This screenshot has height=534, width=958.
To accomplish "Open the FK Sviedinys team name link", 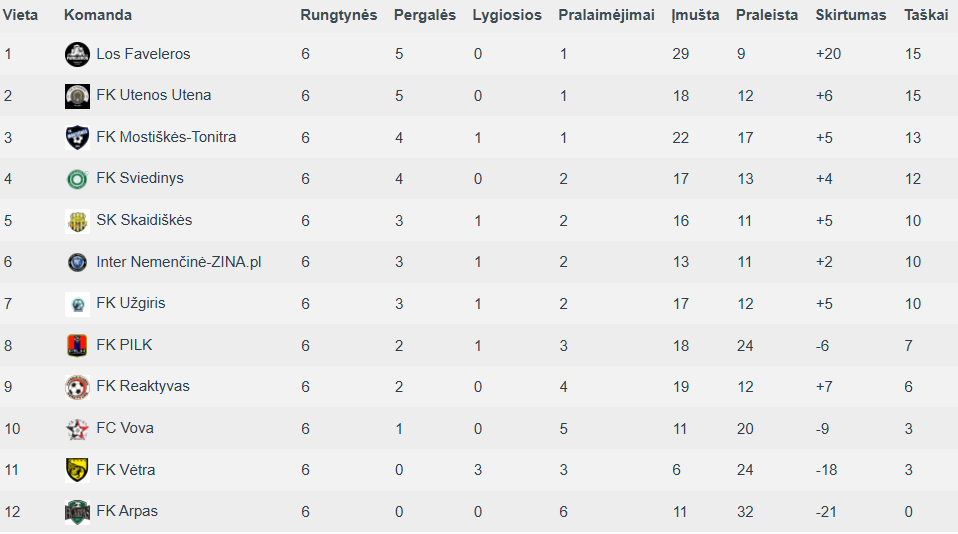I will click(140, 178).
